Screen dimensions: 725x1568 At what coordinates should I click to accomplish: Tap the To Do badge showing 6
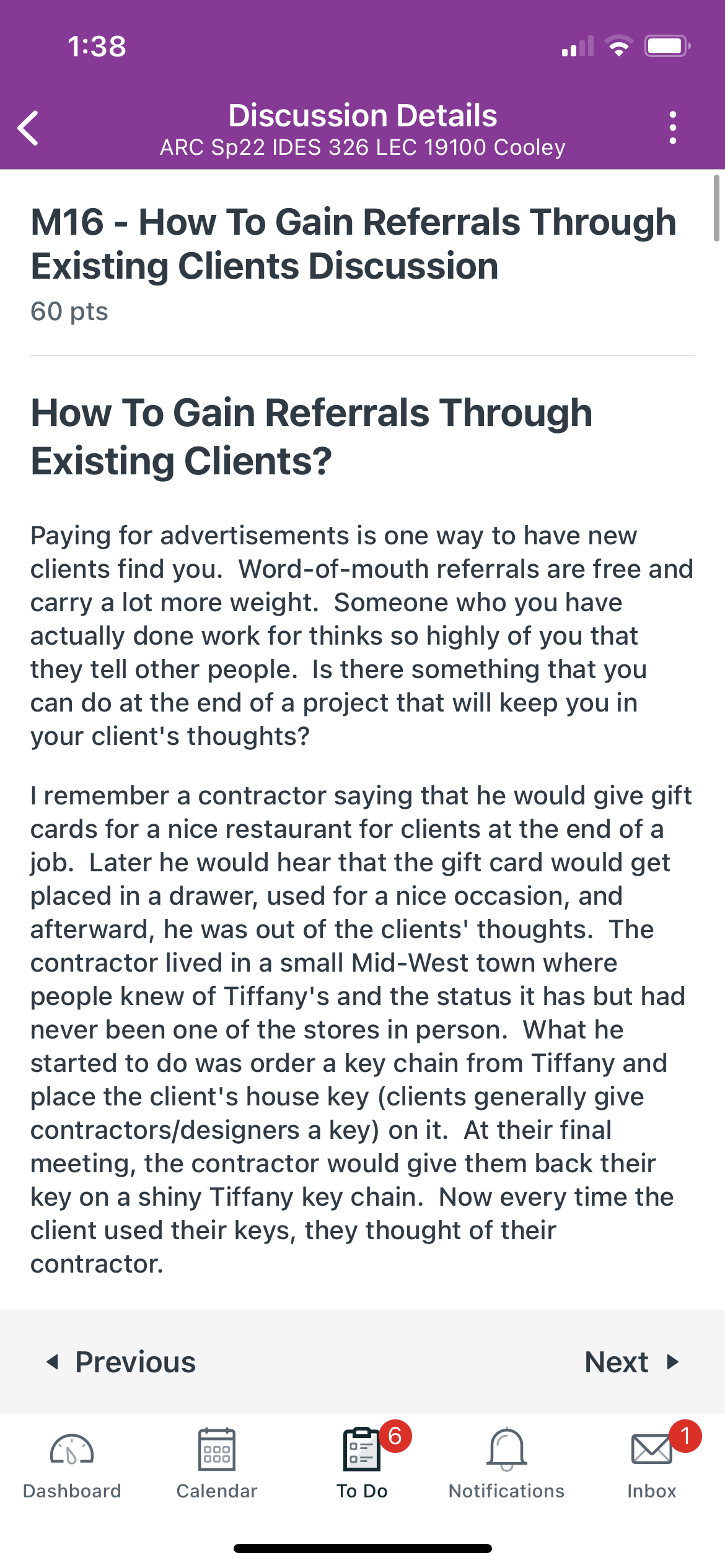pyautogui.click(x=395, y=1436)
